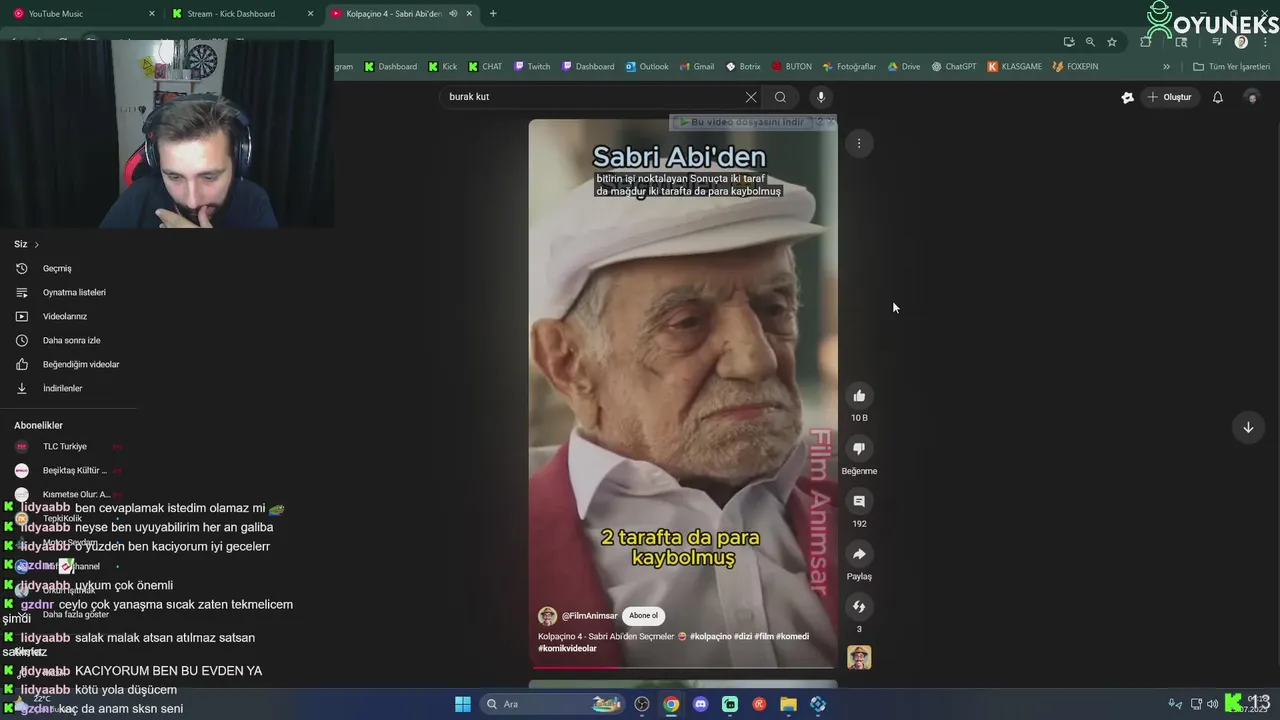Go to the next short with down arrow
This screenshot has height=720, width=1280.
pyautogui.click(x=1248, y=427)
